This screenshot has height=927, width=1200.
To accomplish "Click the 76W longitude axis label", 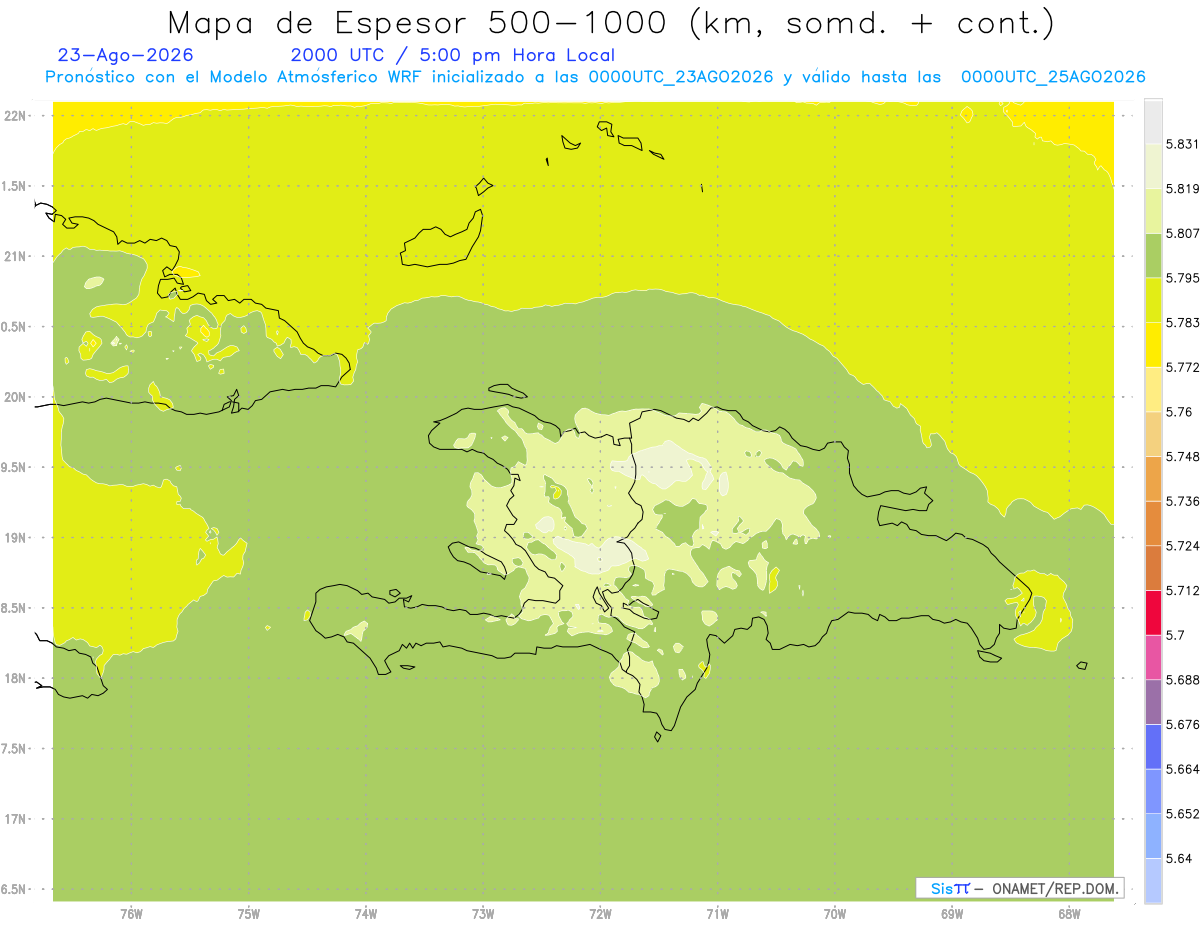I will (x=131, y=914).
